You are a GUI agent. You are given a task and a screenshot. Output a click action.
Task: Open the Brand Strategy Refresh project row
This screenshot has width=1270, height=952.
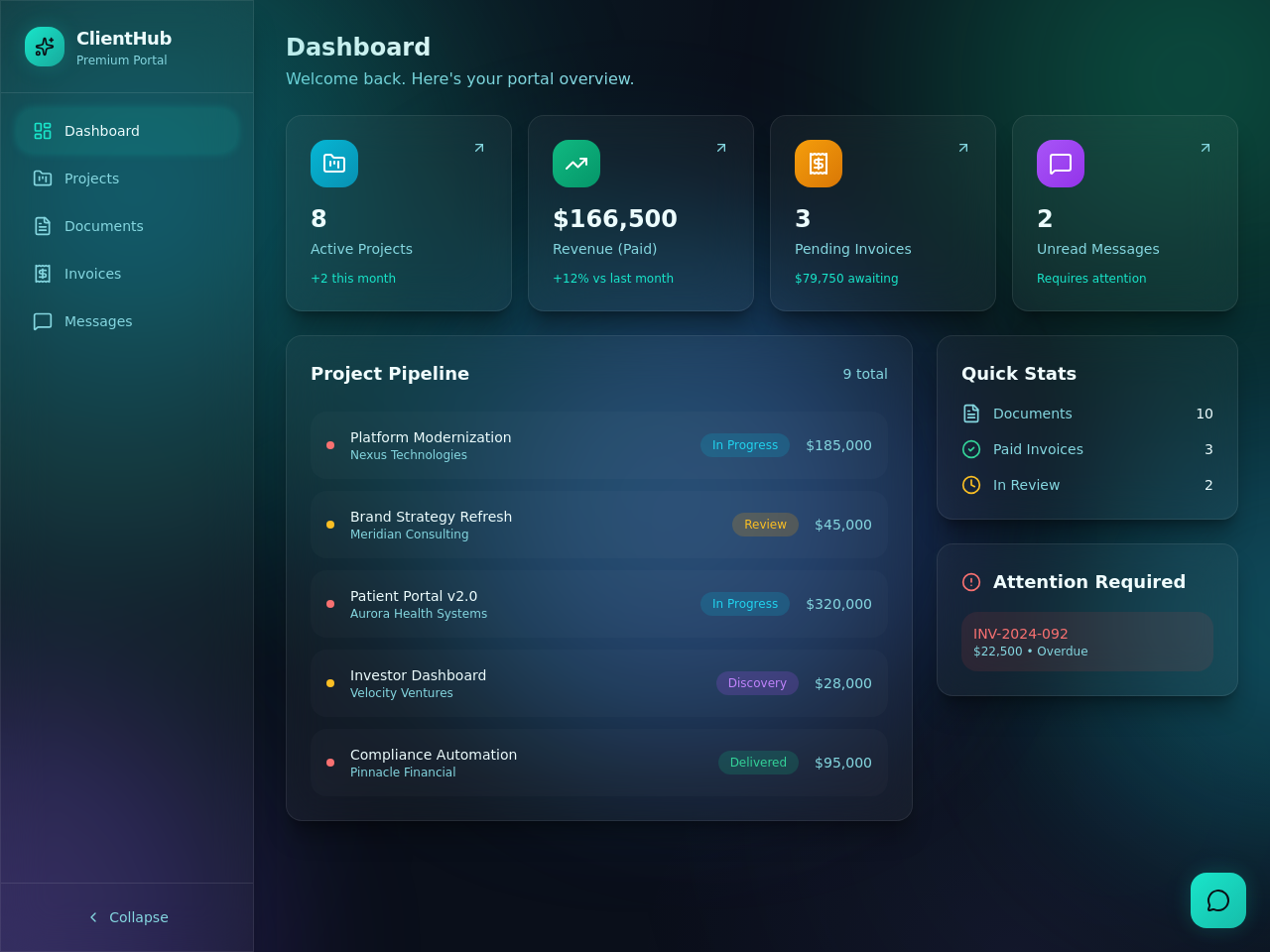point(599,525)
